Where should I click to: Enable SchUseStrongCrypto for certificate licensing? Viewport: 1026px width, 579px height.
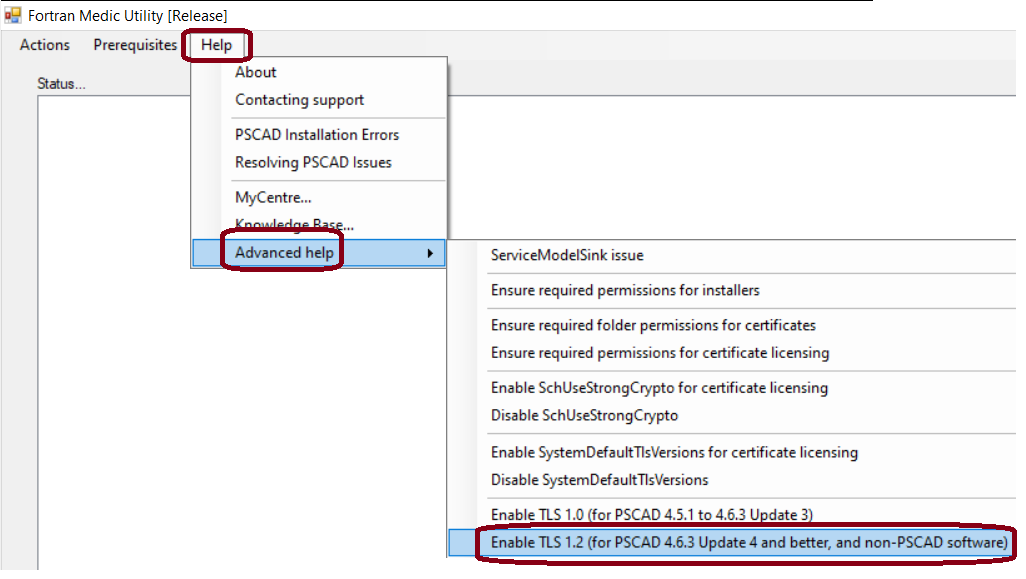click(x=659, y=388)
